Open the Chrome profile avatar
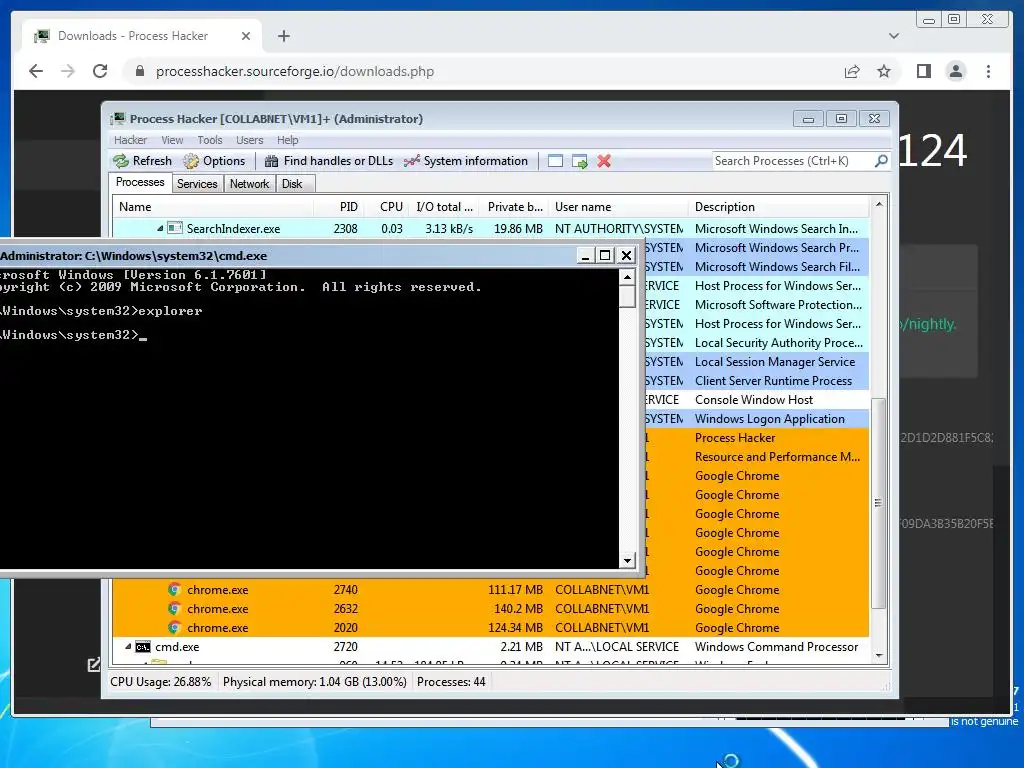Viewport: 1024px width, 768px height. coord(956,71)
